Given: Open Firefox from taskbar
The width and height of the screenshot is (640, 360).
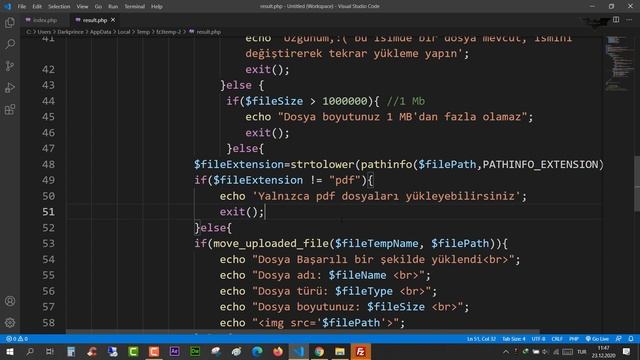Looking at the screenshot, I should point(278,351).
